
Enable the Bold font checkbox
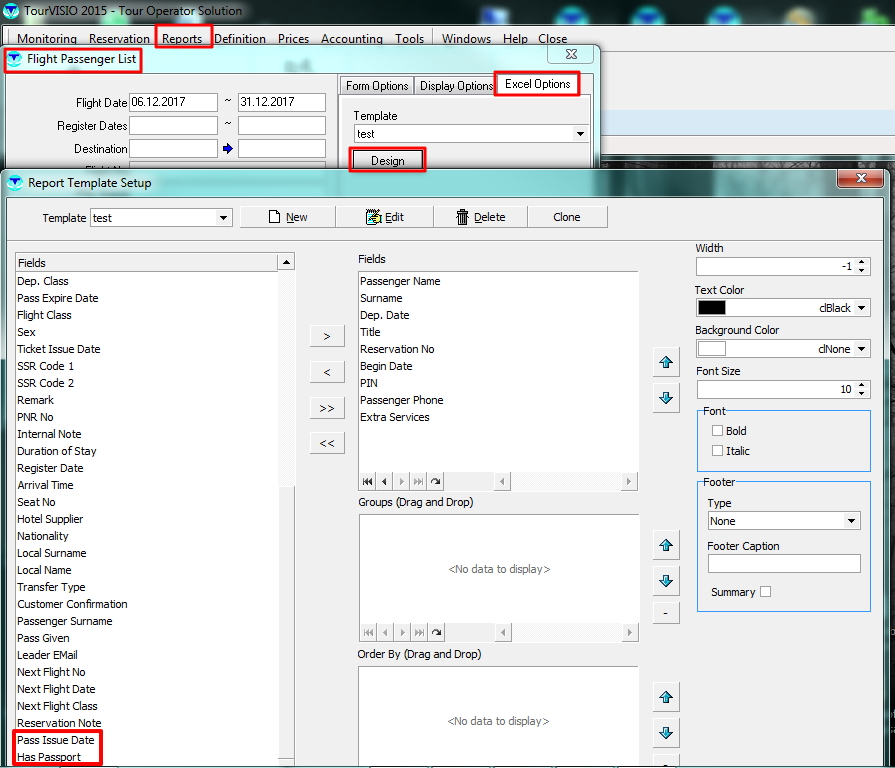(x=717, y=431)
